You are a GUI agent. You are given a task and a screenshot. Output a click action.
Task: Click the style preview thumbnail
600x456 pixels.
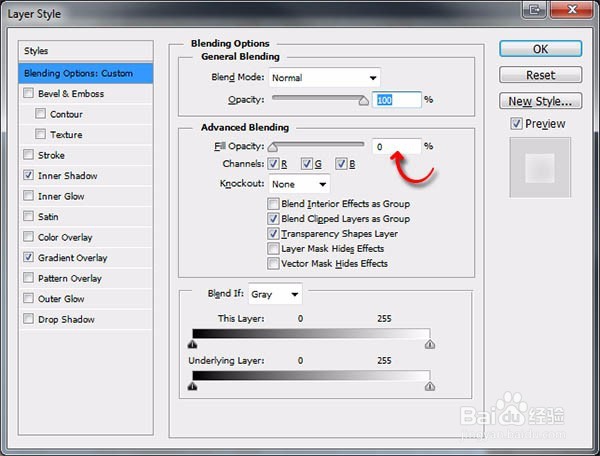540,168
